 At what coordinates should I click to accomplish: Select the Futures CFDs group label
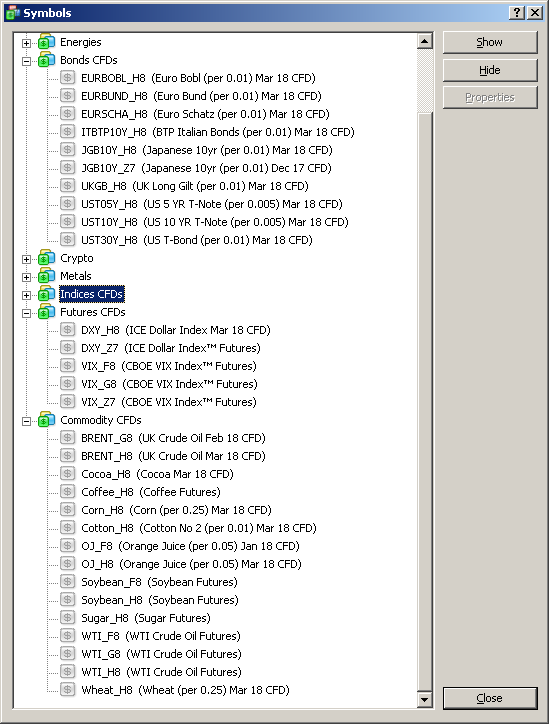(93, 312)
